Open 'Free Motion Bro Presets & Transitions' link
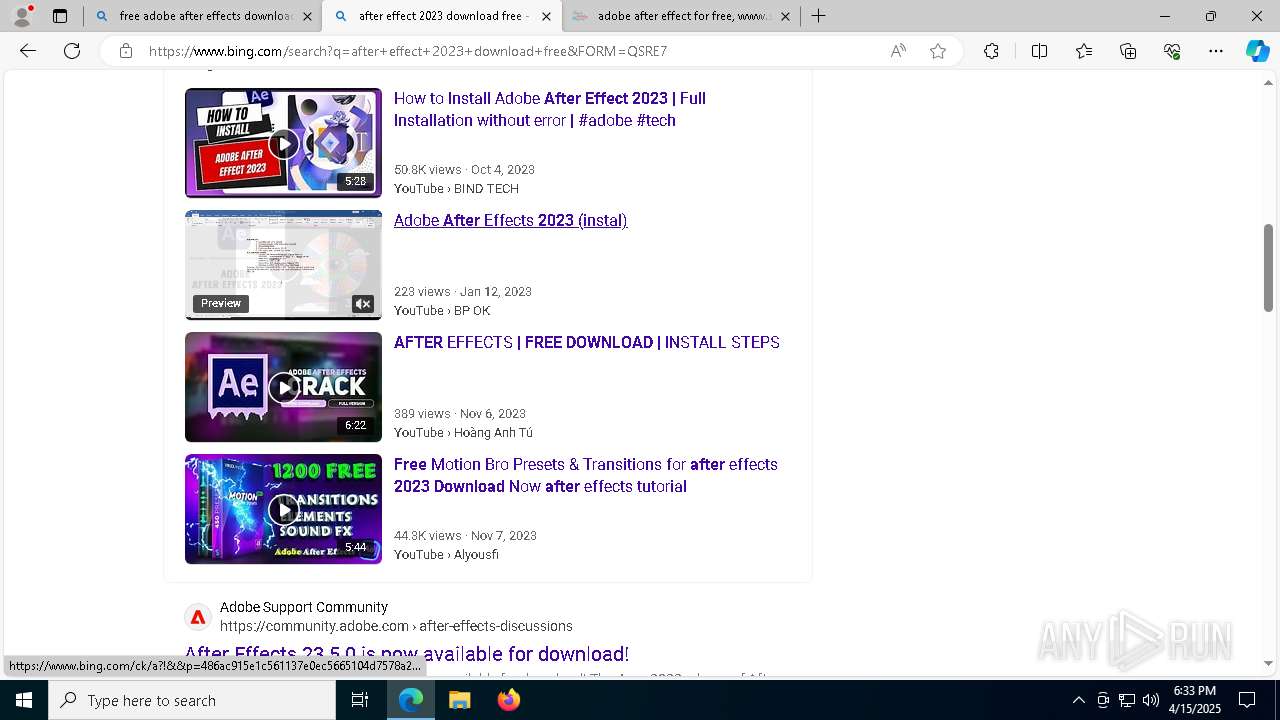 [585, 475]
